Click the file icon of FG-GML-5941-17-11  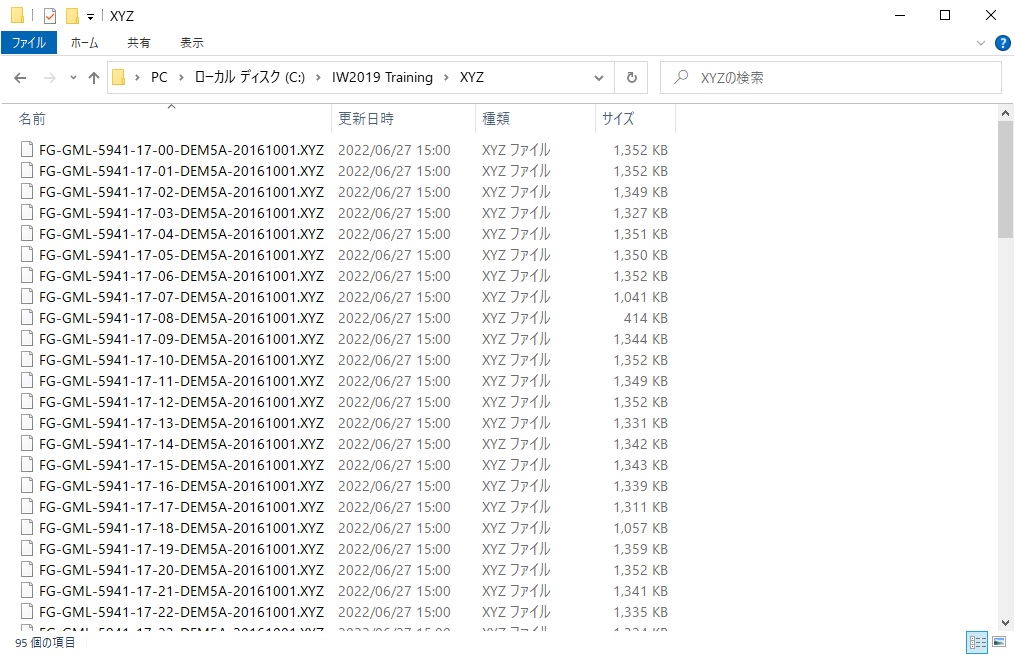(x=27, y=381)
